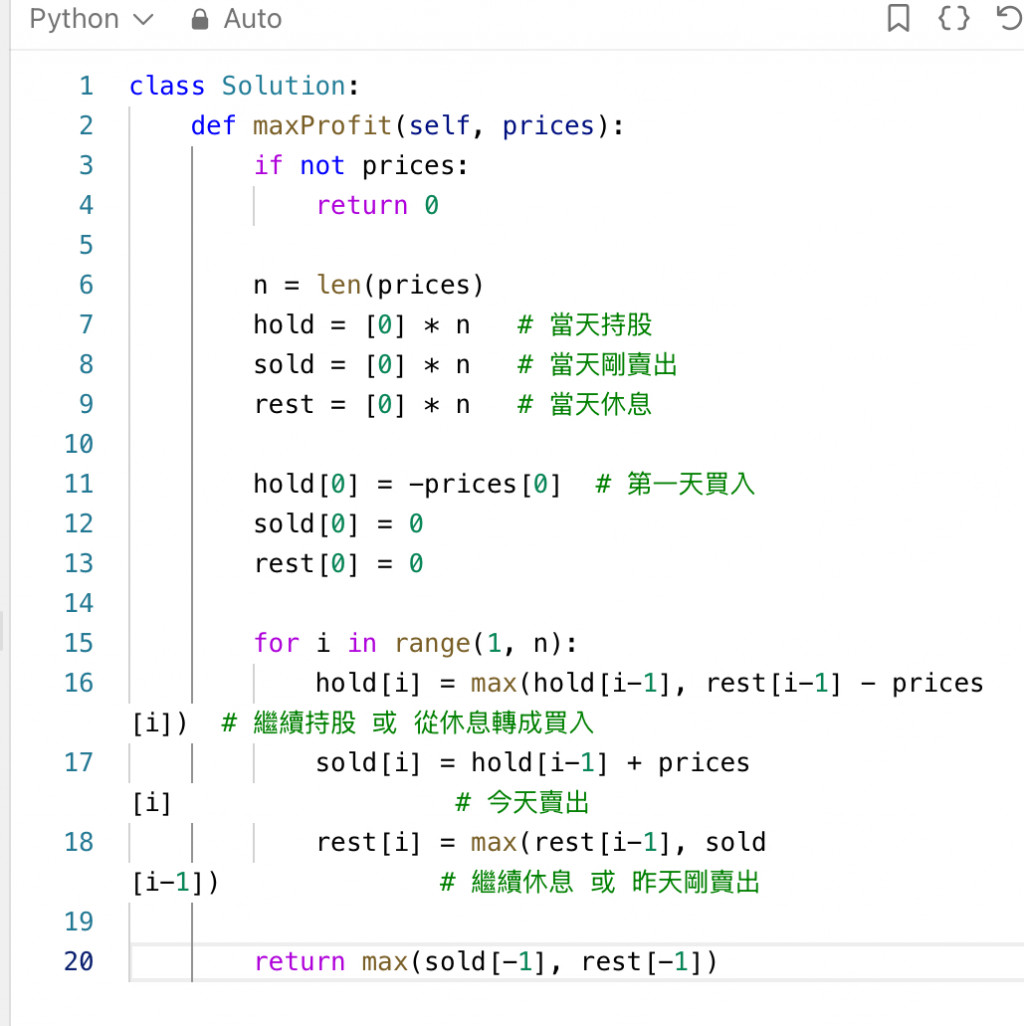
Task: Click line number 14 in the gutter
Action: pos(79,603)
